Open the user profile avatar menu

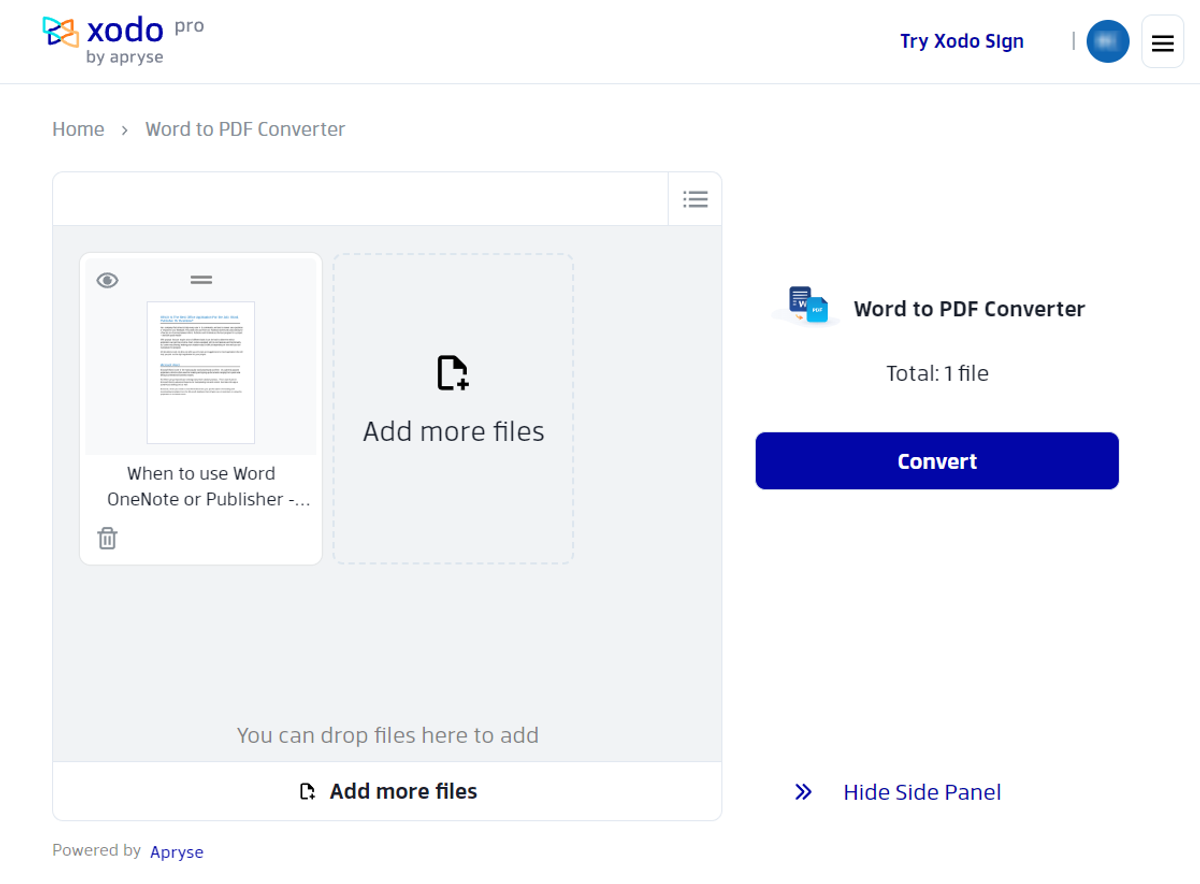click(x=1108, y=41)
